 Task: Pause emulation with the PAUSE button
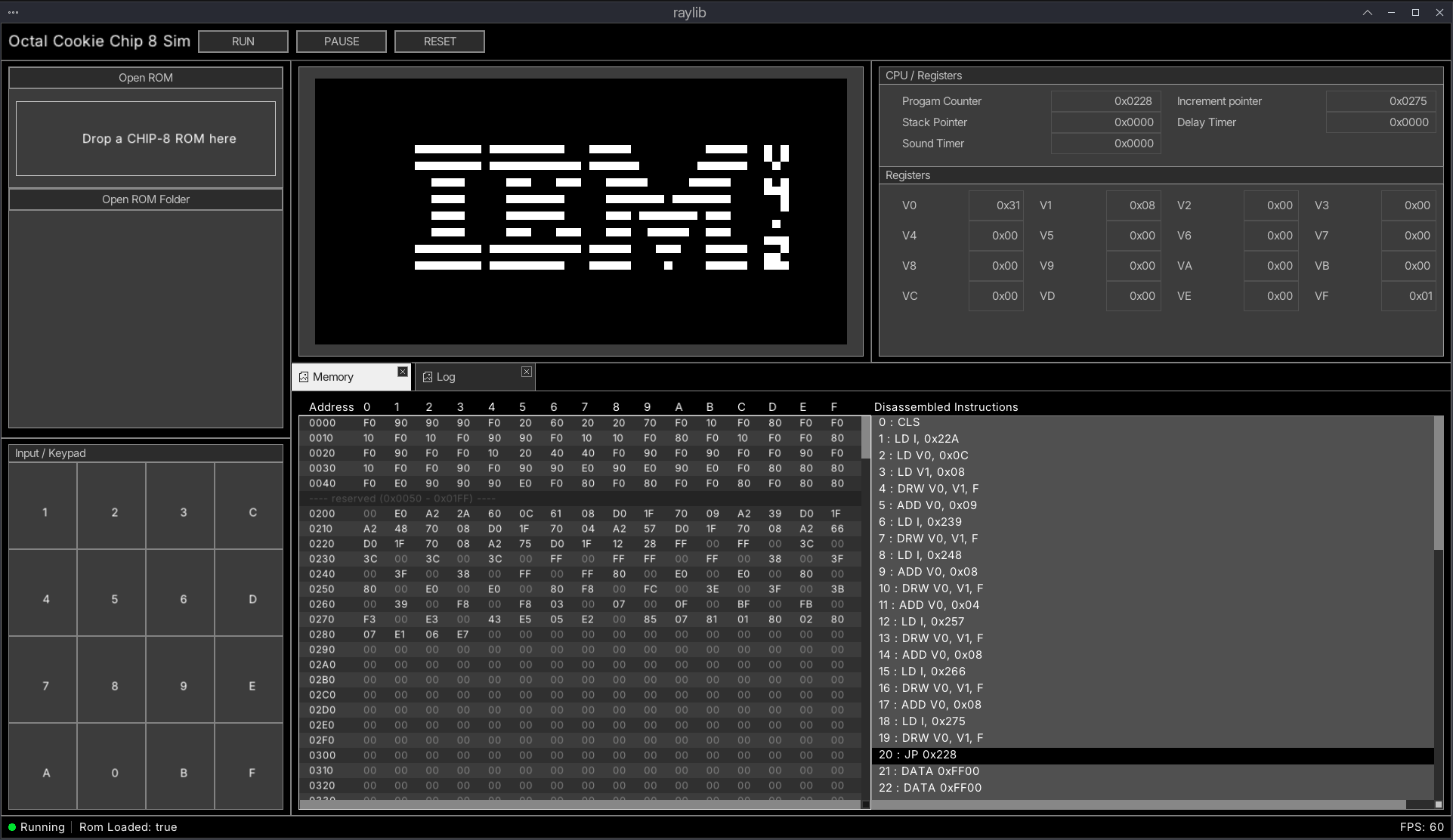pos(342,42)
